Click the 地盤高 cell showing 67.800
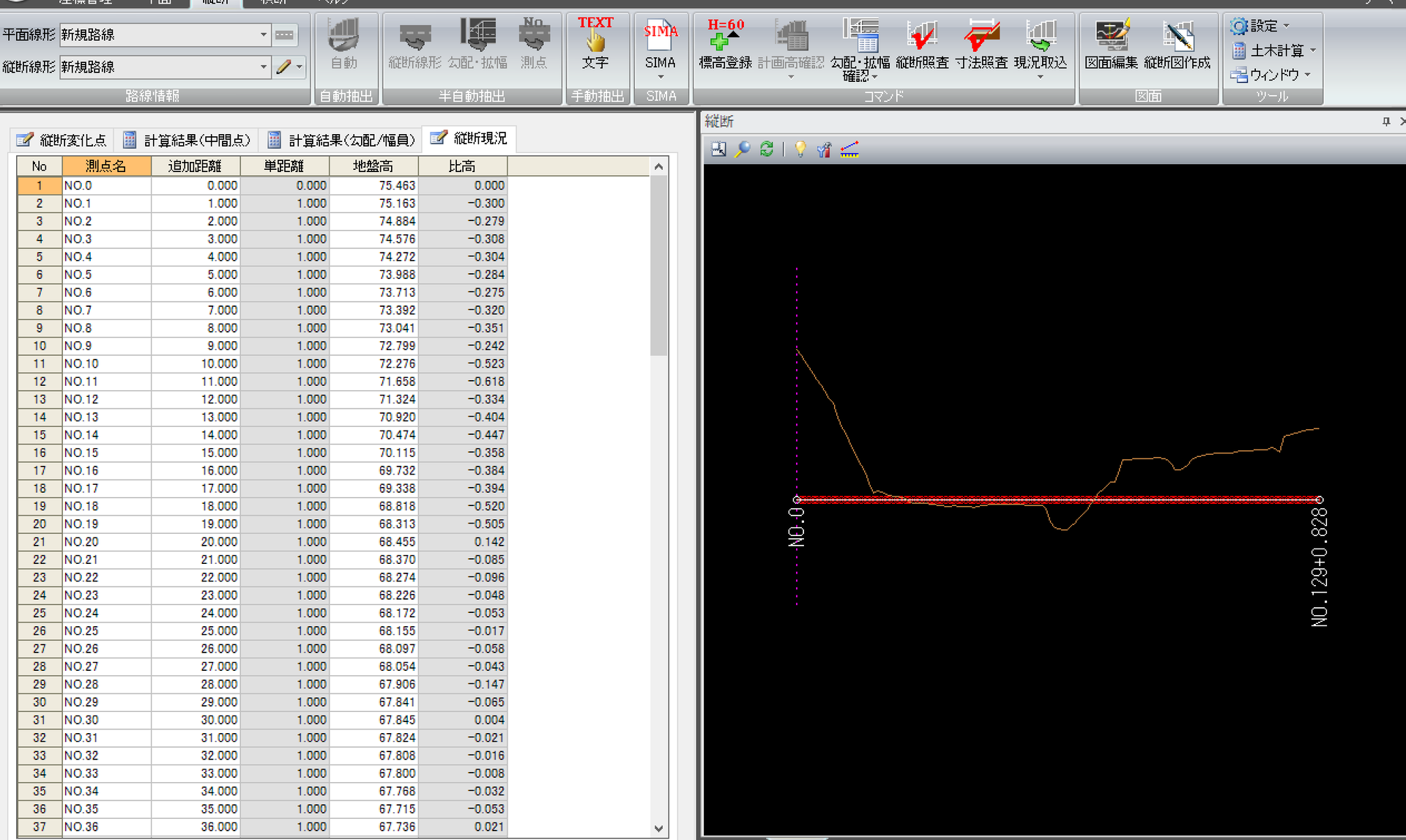1406x840 pixels. (373, 773)
